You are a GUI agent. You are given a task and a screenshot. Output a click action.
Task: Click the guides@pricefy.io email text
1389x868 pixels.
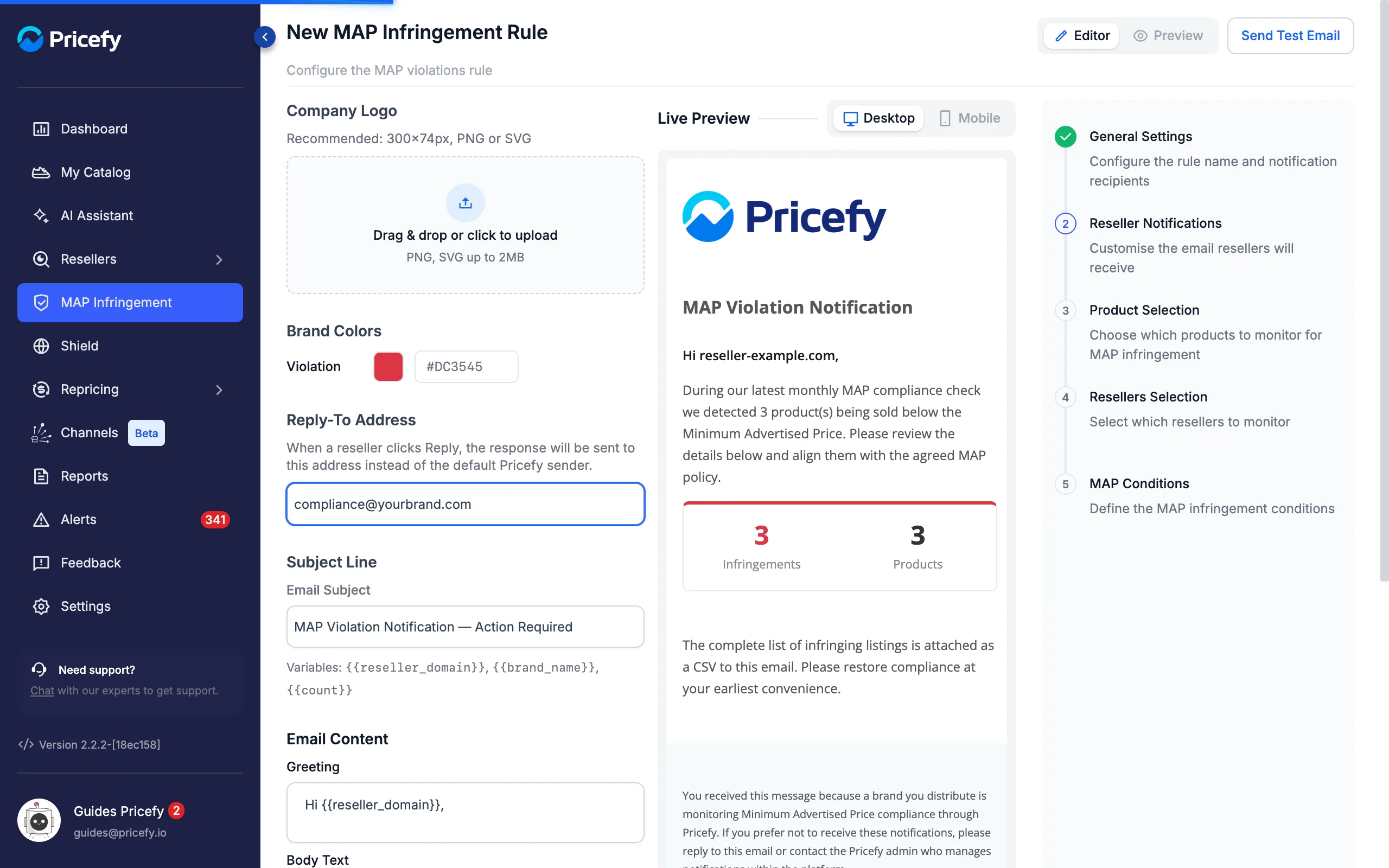coord(120,832)
